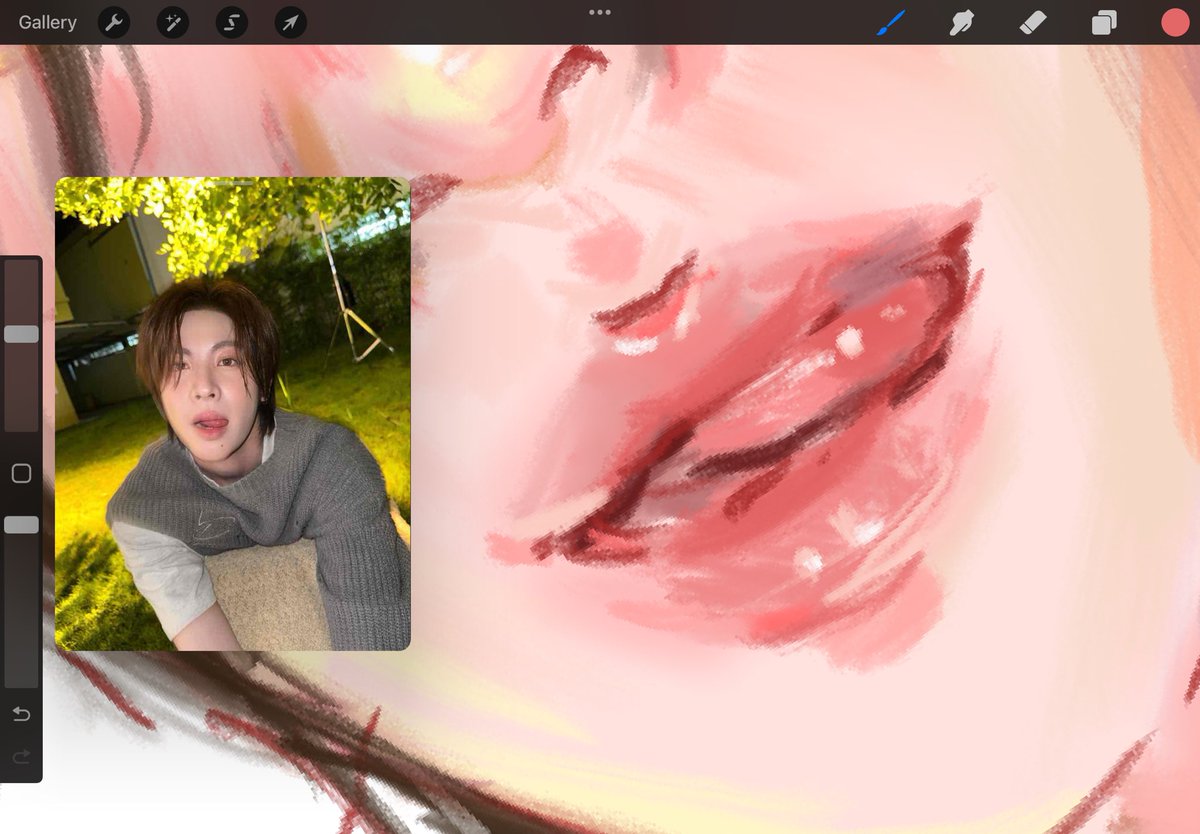Activate the Selection tool
The height and width of the screenshot is (834, 1200).
(232, 22)
